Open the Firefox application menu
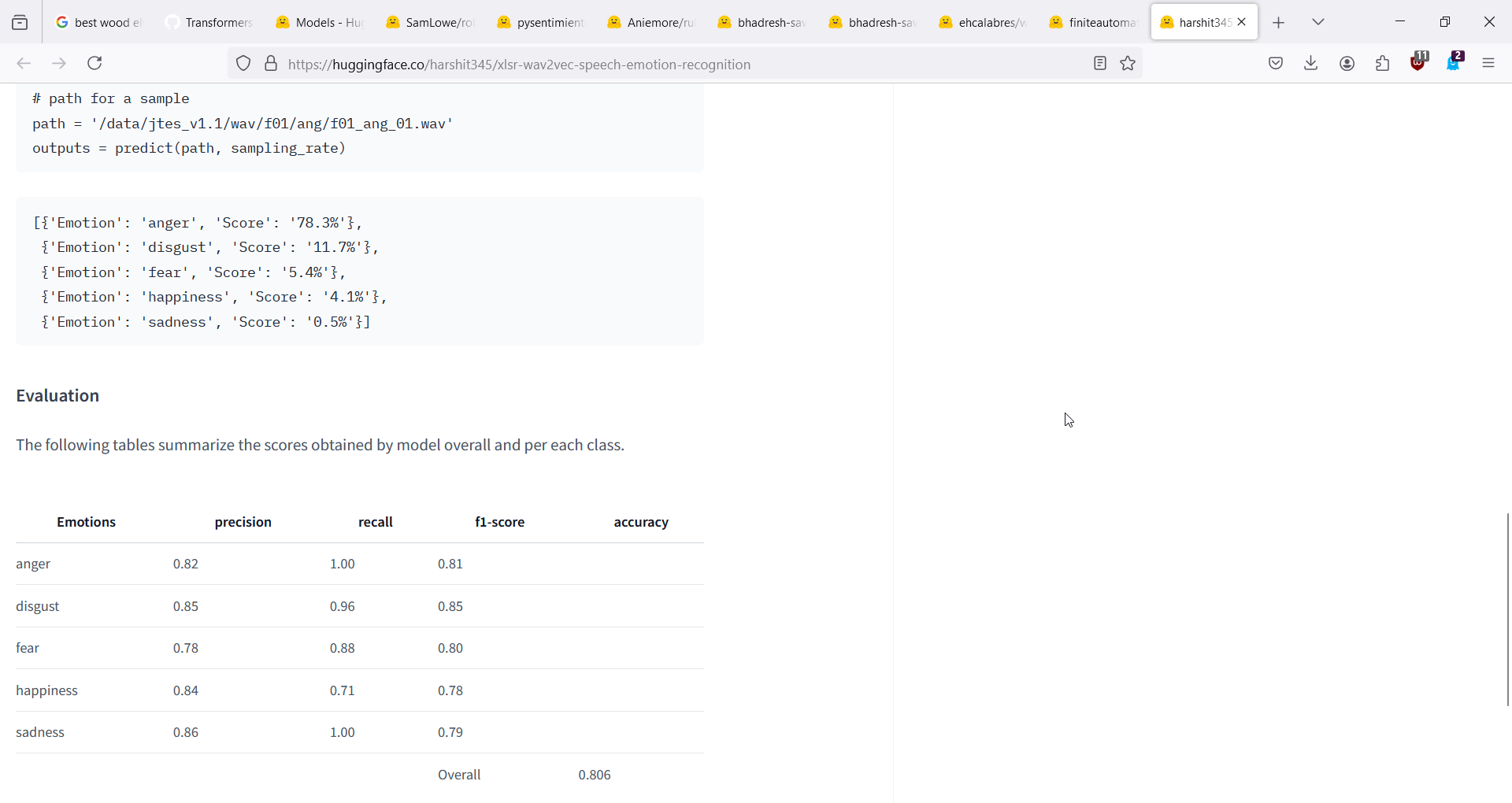Screen dimensions: 1512x803 1488,64
